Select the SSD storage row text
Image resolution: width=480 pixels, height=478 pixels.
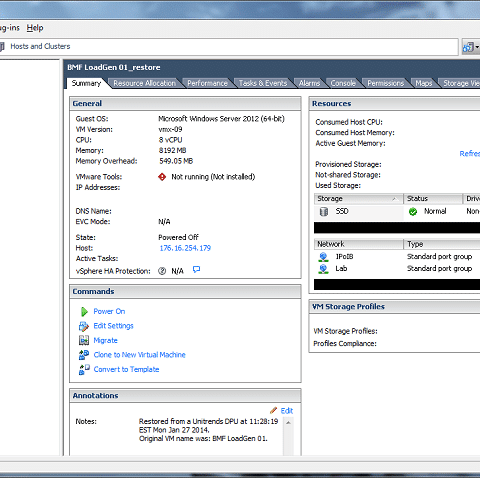(342, 211)
